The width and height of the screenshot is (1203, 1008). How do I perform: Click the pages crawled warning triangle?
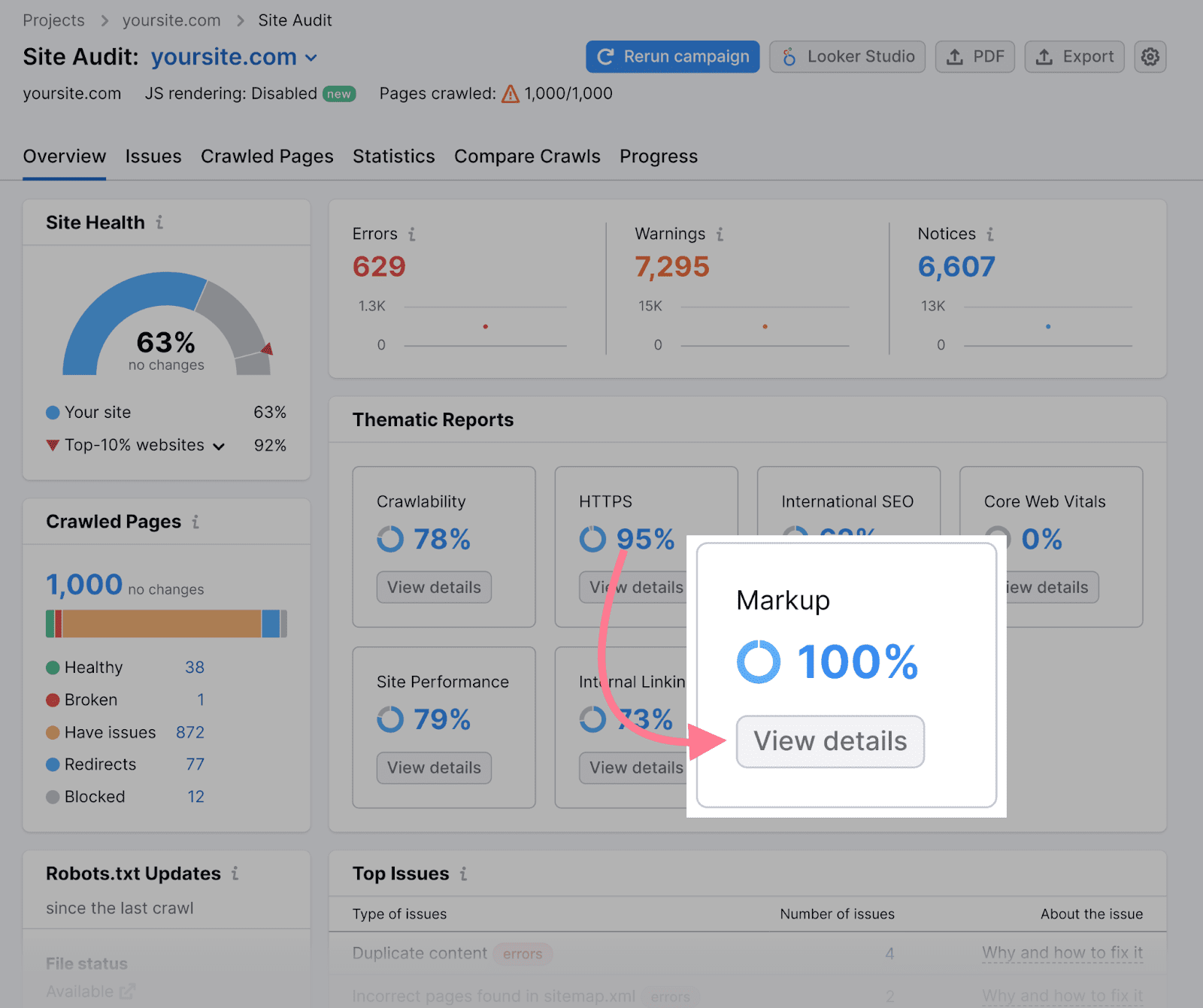click(x=511, y=94)
